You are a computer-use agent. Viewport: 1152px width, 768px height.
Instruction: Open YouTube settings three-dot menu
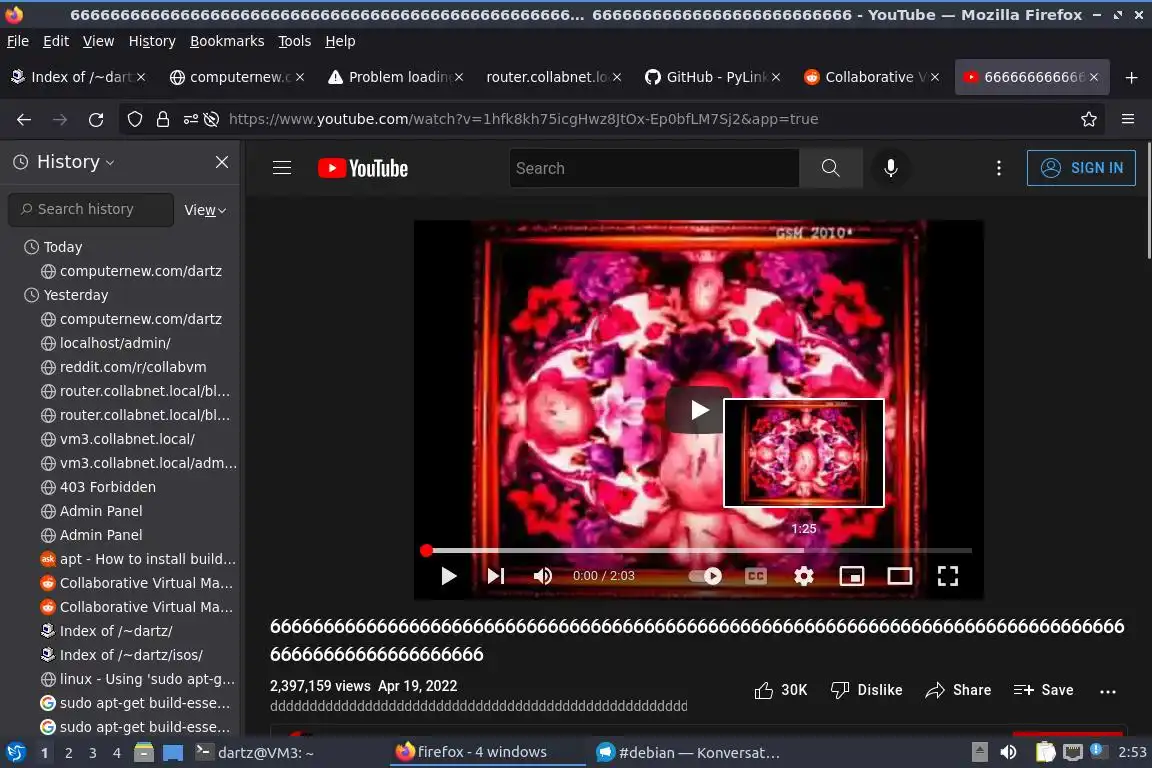(x=998, y=168)
